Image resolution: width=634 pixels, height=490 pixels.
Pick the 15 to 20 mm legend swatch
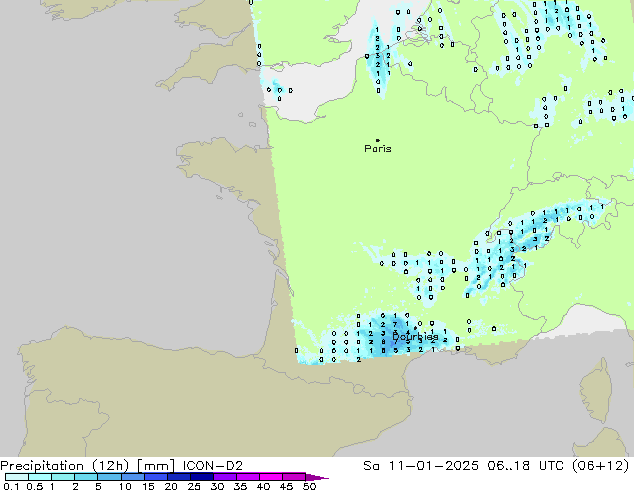point(155,477)
